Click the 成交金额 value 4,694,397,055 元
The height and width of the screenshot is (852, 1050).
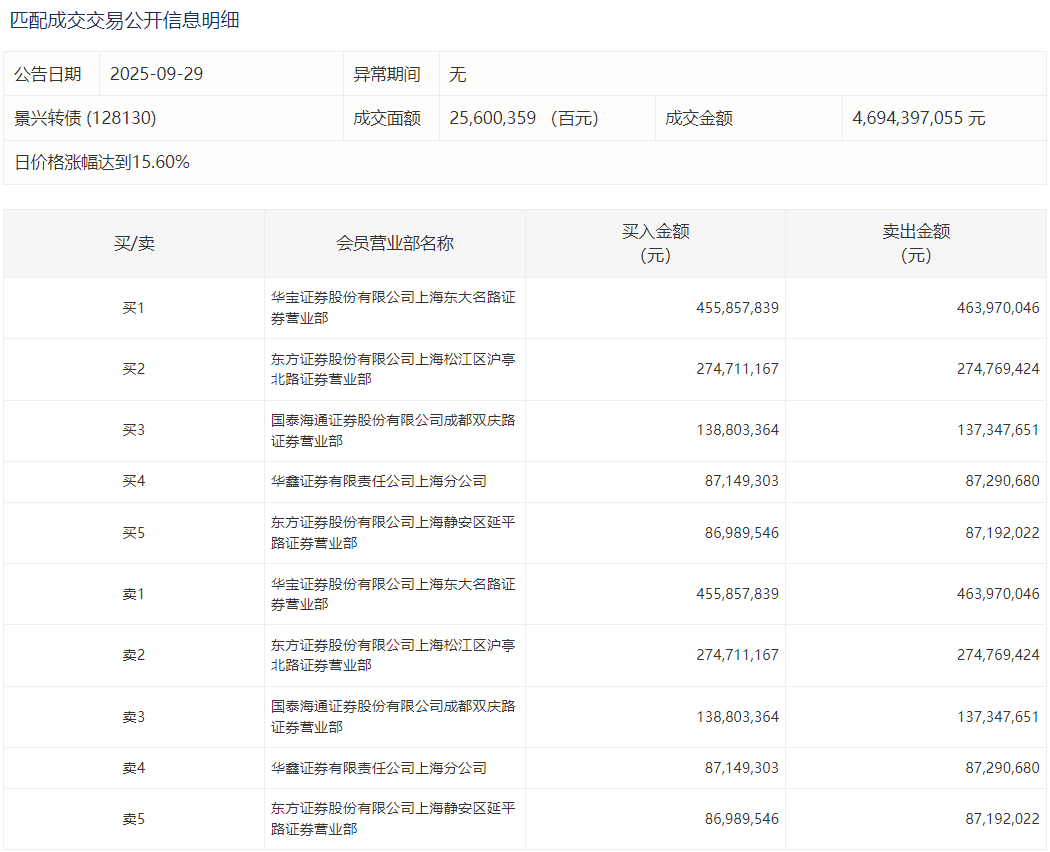click(x=918, y=118)
